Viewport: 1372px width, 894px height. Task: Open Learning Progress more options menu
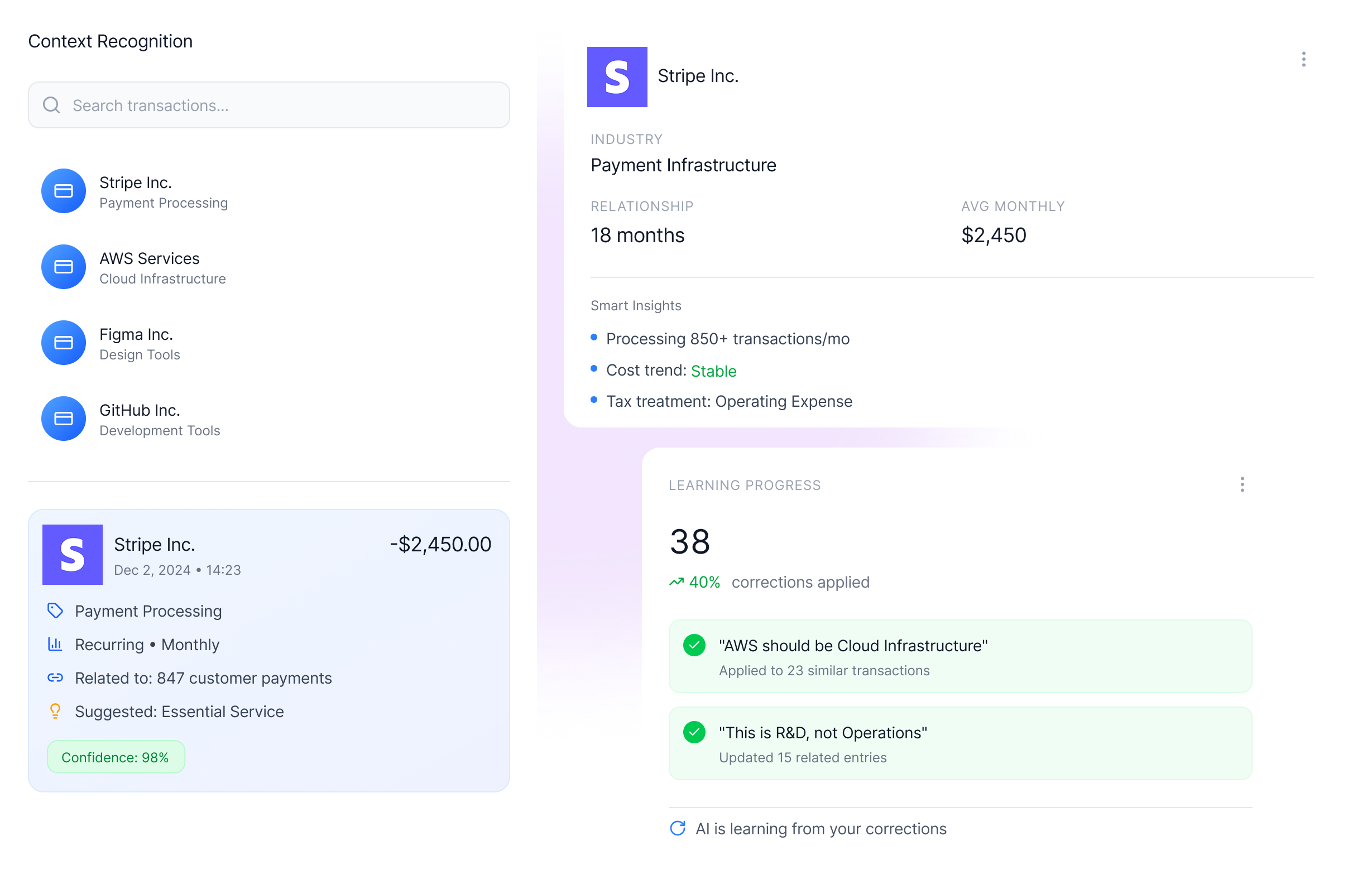click(1243, 485)
